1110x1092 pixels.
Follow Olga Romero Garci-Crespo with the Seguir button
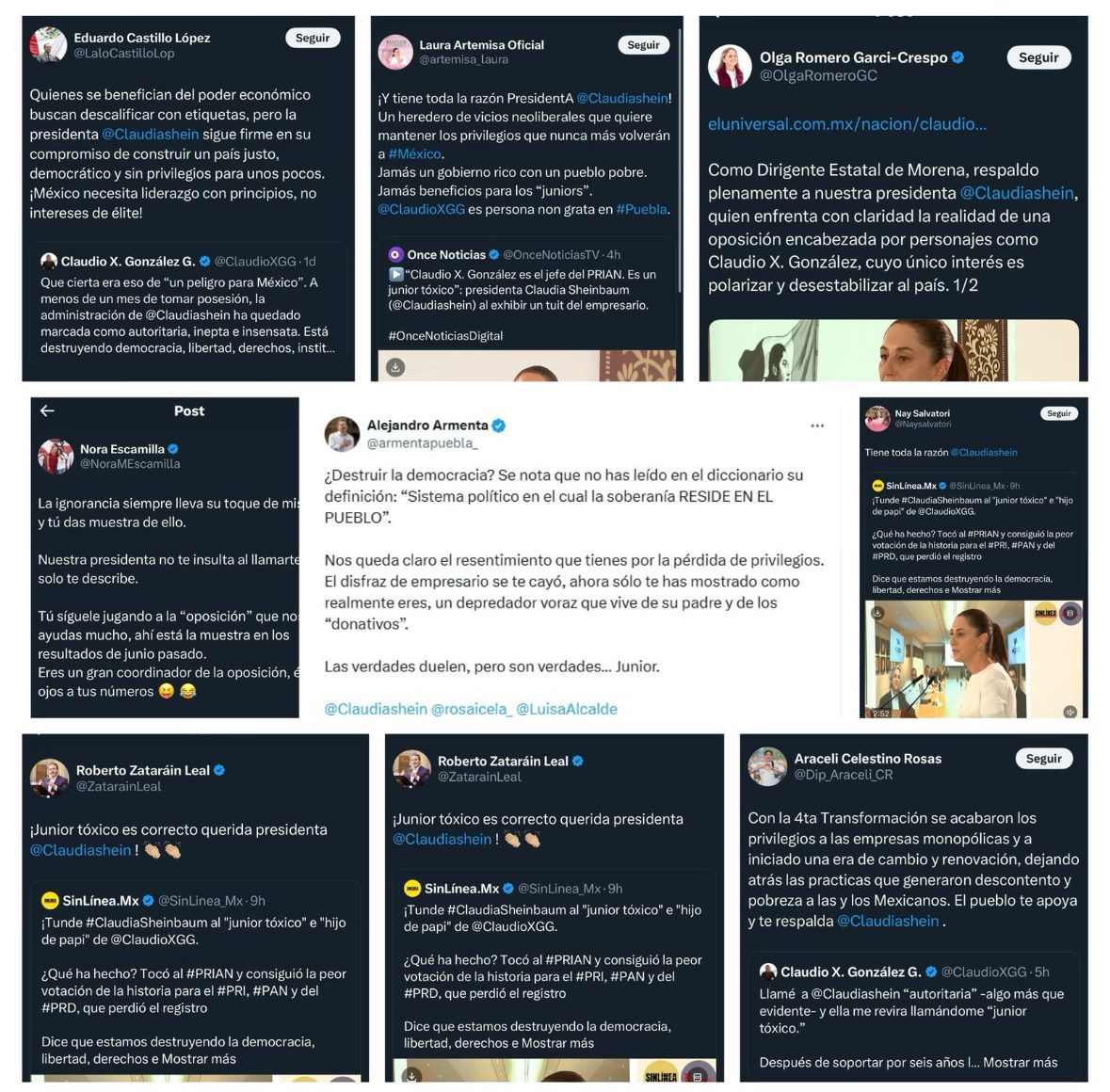[x=1038, y=57]
